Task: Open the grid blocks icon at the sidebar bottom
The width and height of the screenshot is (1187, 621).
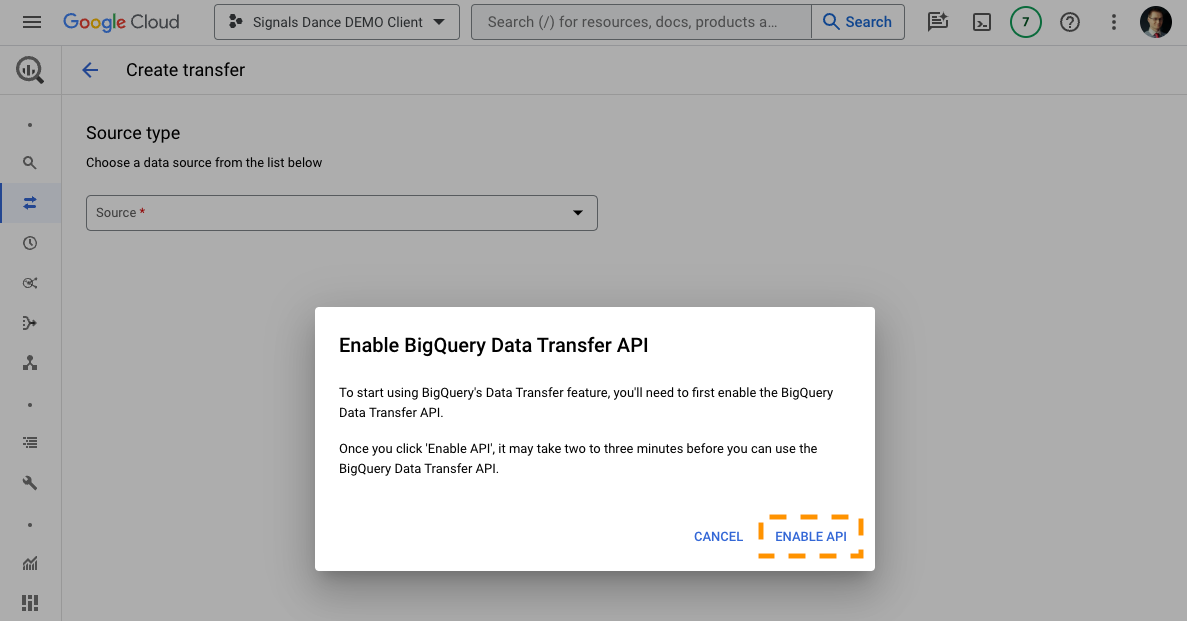Action: tap(30, 603)
